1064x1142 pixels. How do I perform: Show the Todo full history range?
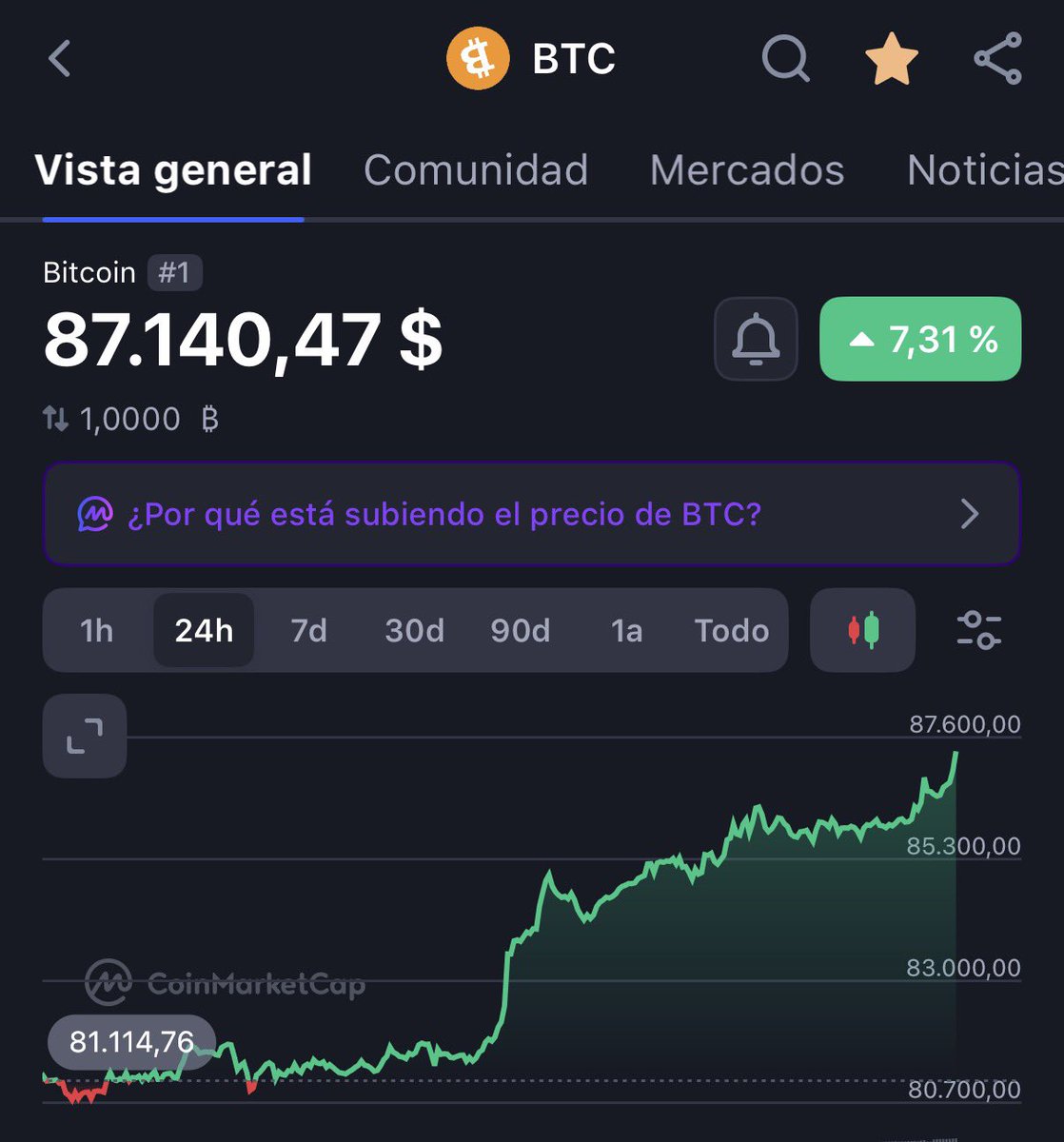(x=731, y=630)
